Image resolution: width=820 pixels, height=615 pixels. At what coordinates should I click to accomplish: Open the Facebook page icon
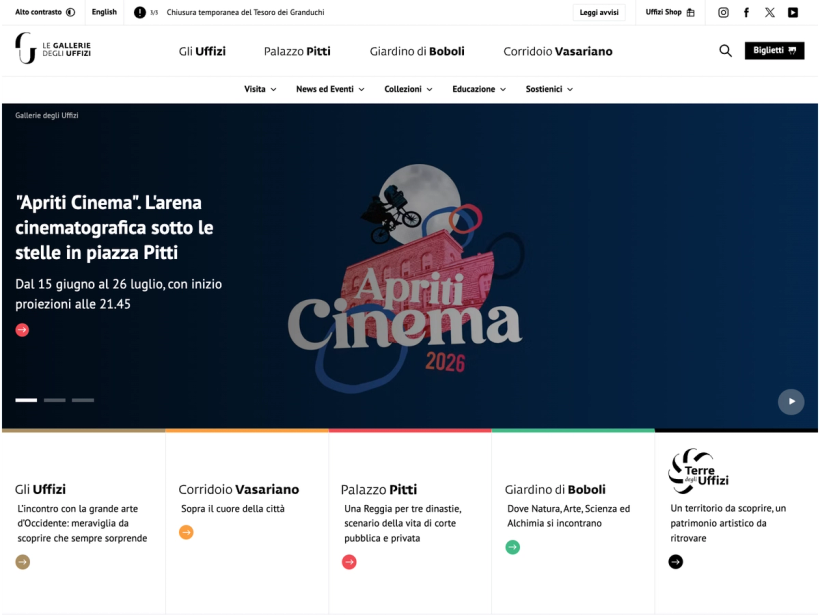[x=746, y=13]
